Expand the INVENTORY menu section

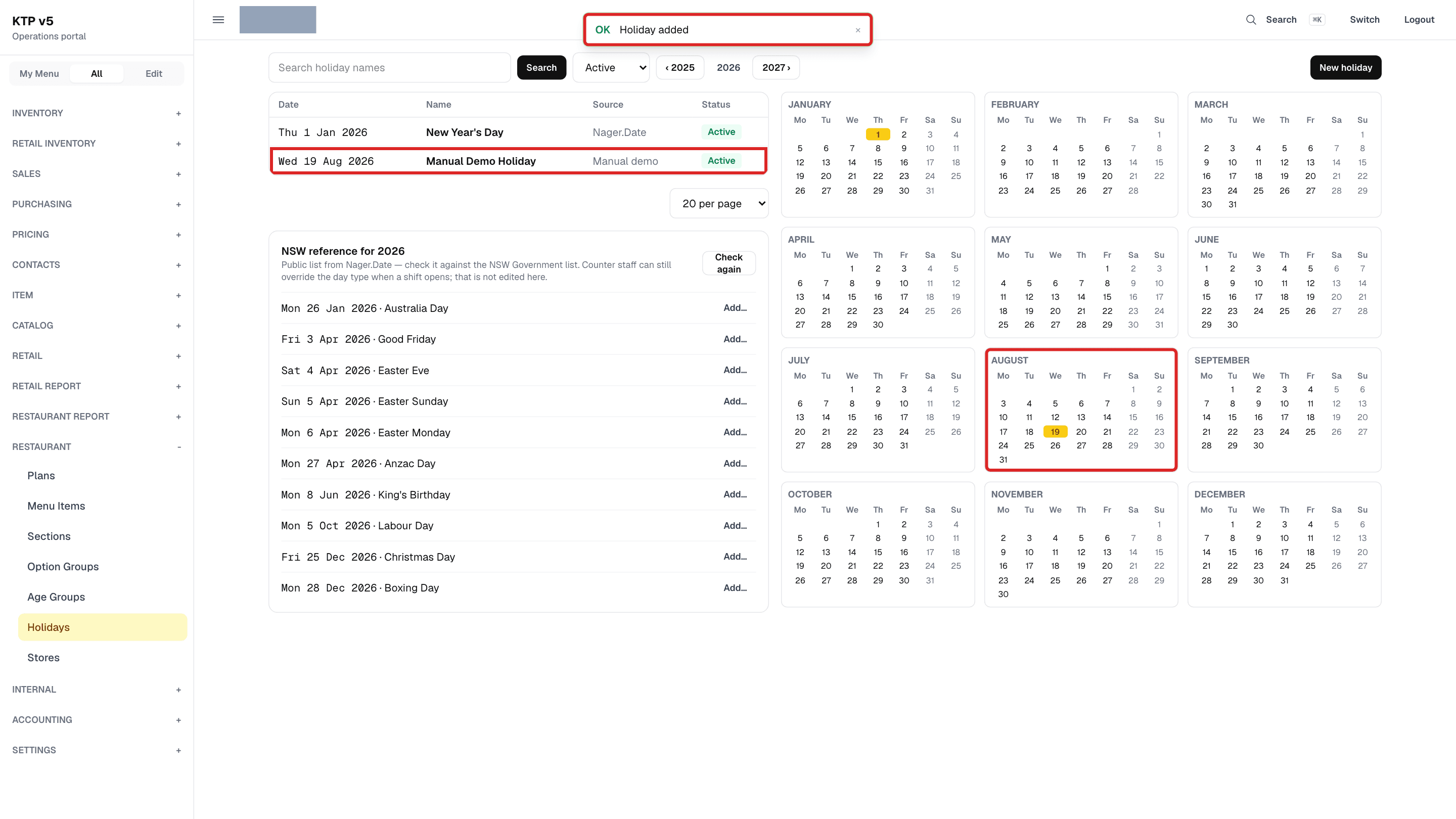tap(97, 113)
